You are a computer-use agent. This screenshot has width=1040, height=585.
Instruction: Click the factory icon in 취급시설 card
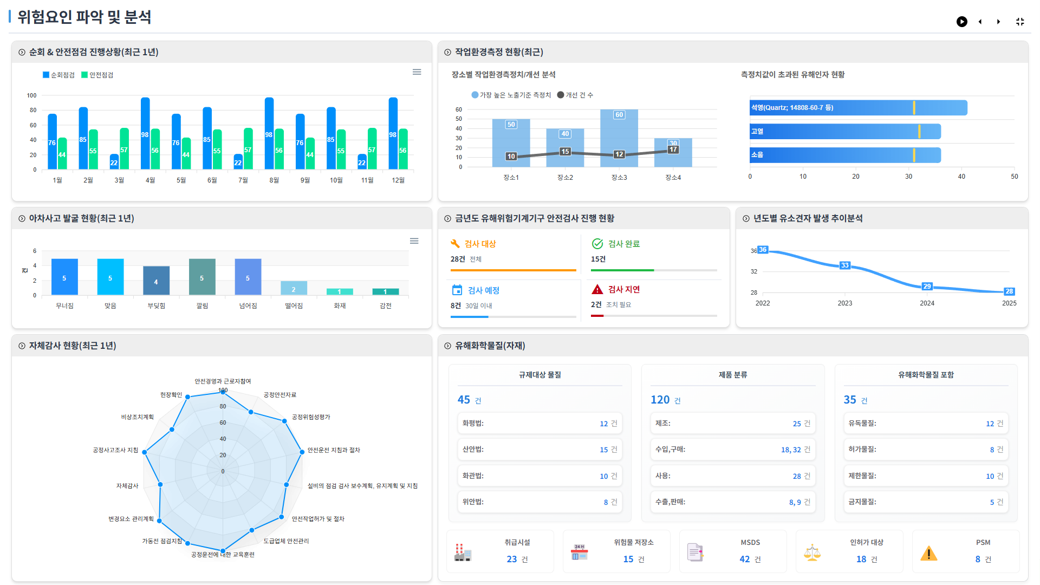click(x=462, y=552)
